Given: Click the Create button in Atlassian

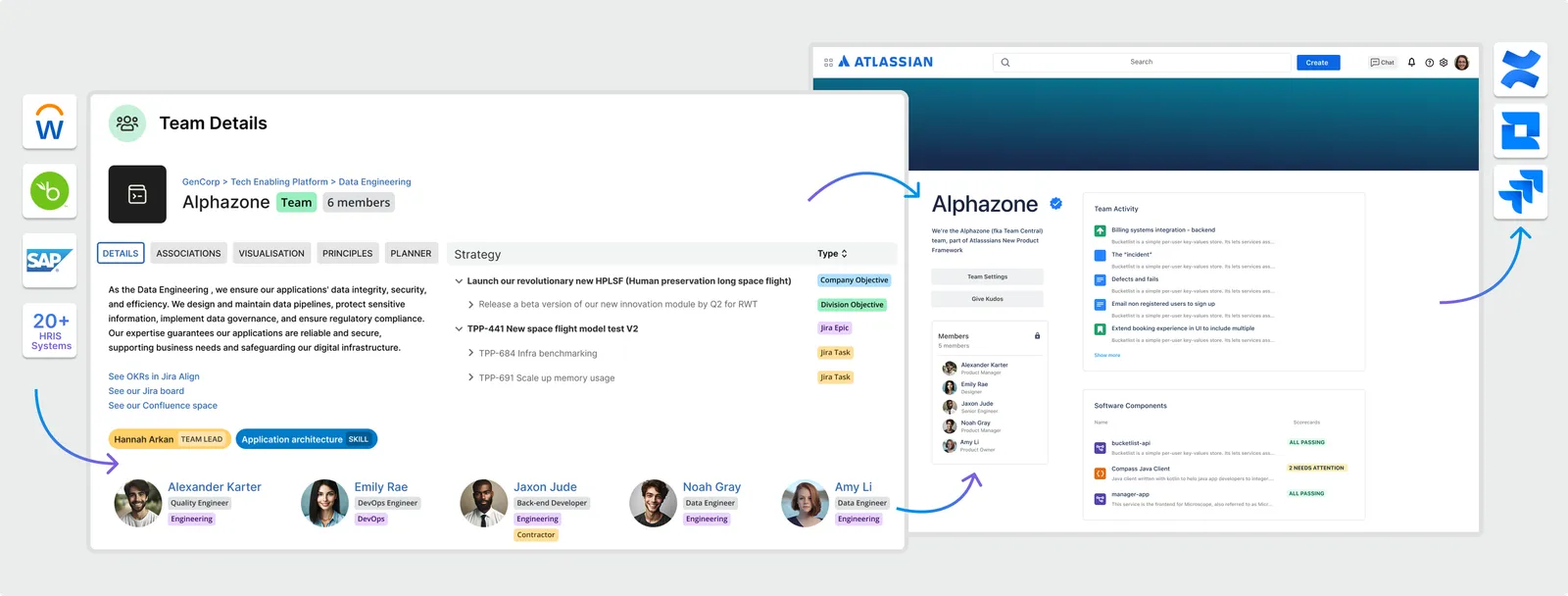Looking at the screenshot, I should tap(1317, 63).
